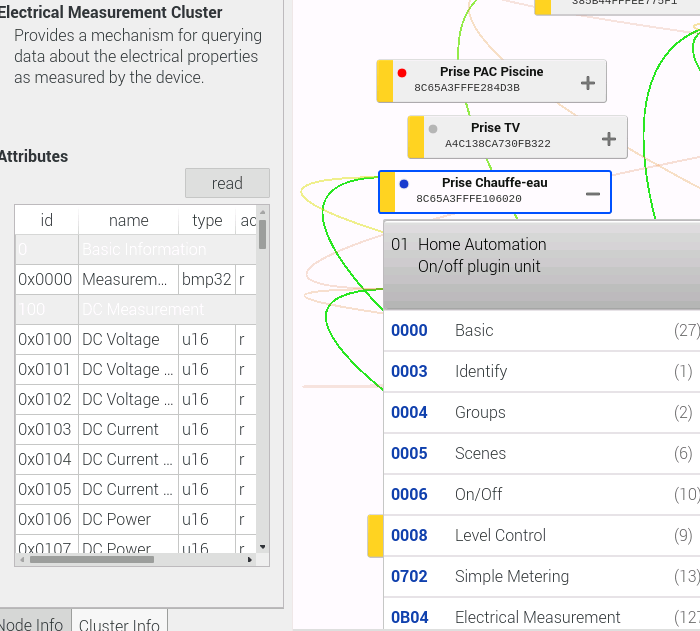The height and width of the screenshot is (631, 700).
Task: Click the type column header
Action: (x=207, y=220)
